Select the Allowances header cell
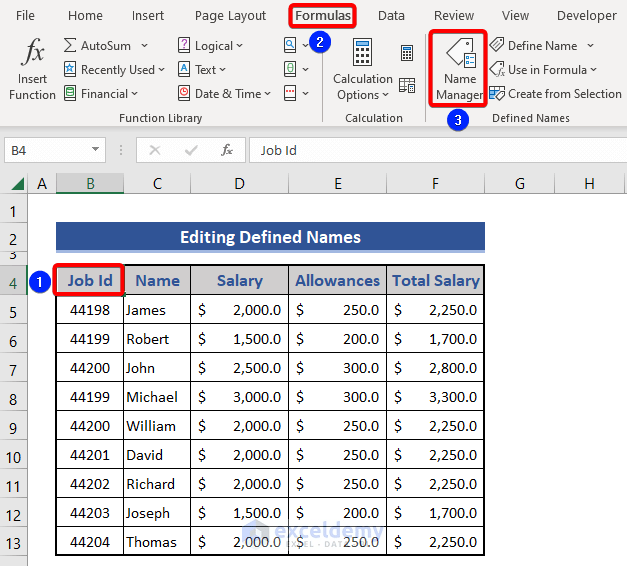 pyautogui.click(x=337, y=280)
